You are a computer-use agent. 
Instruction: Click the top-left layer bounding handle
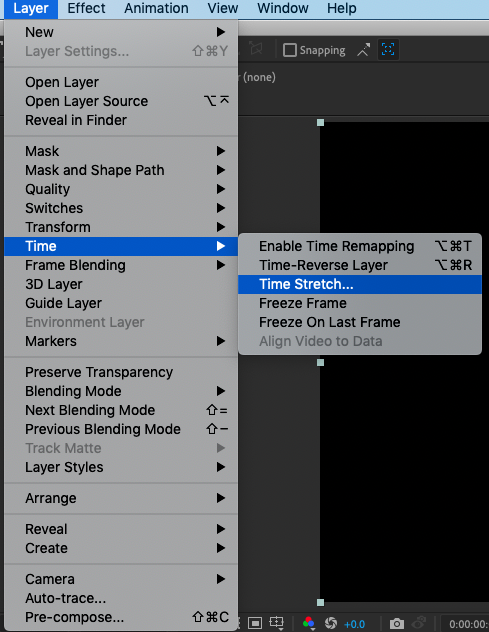pos(320,123)
